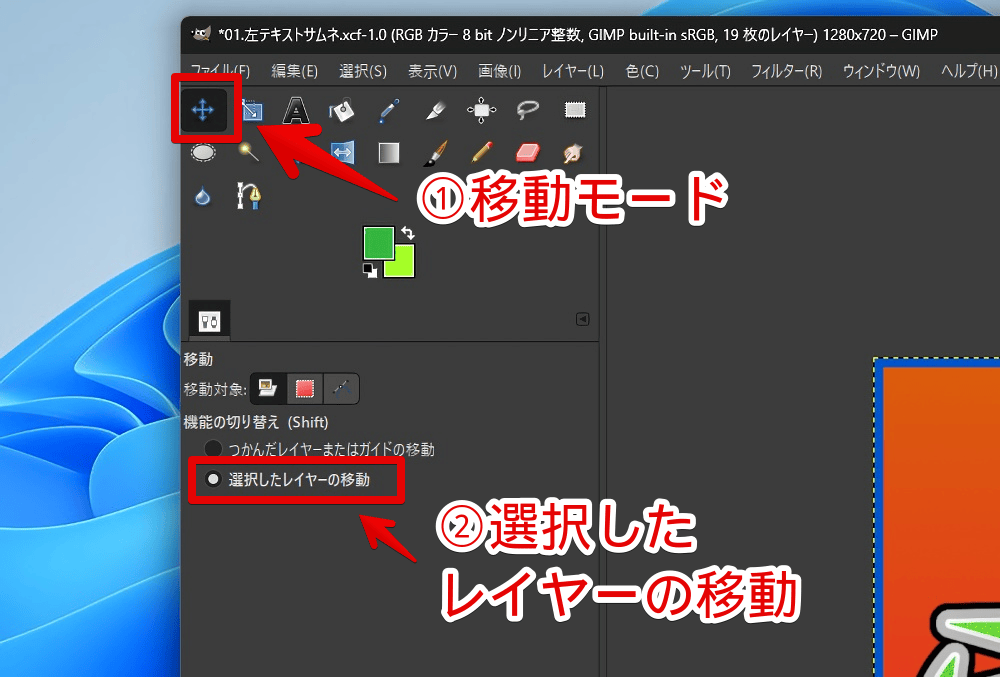Swap foreground and background colors
This screenshot has width=1000, height=677.
(408, 233)
